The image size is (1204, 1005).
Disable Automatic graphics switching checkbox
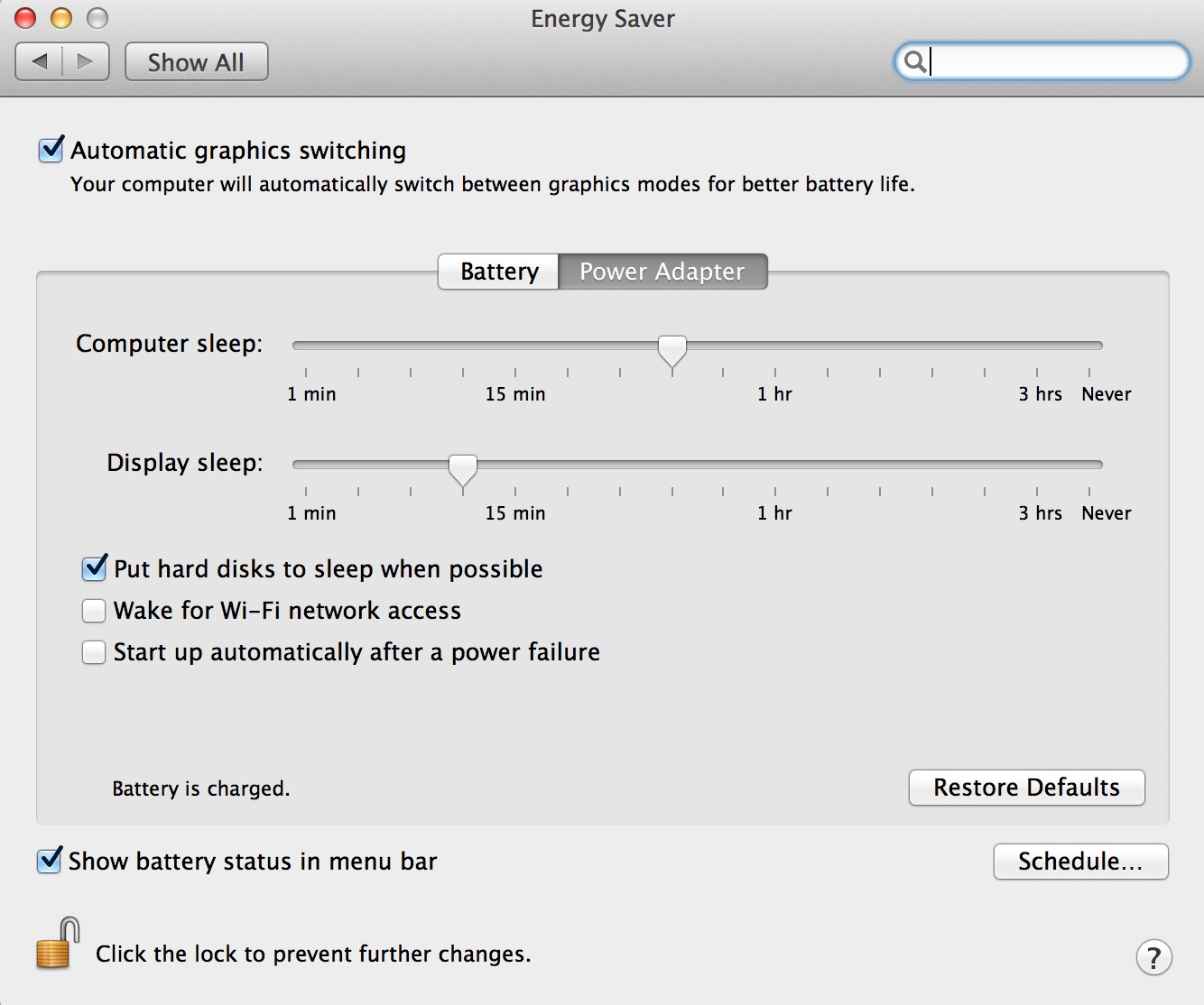51,150
